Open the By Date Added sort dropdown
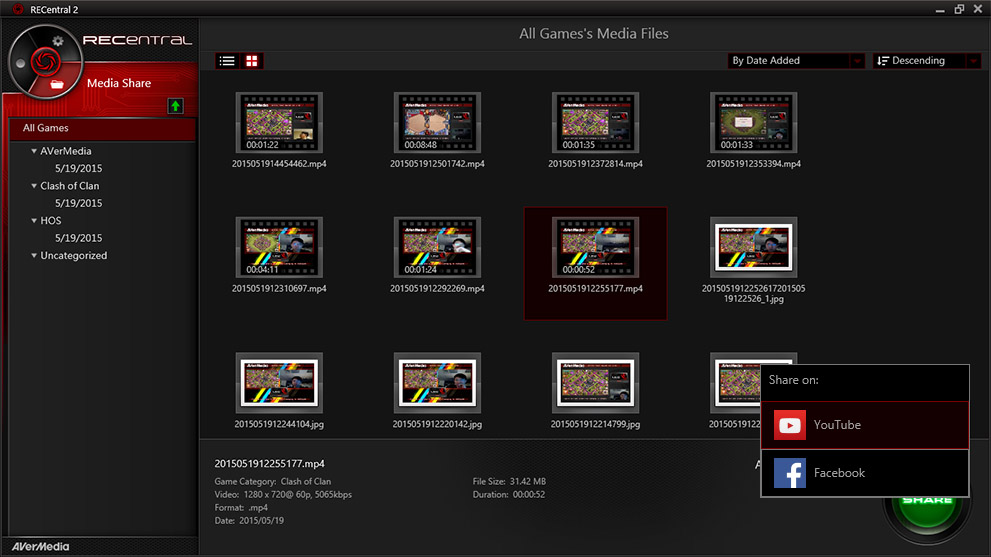The height and width of the screenshot is (557, 991). (x=796, y=61)
